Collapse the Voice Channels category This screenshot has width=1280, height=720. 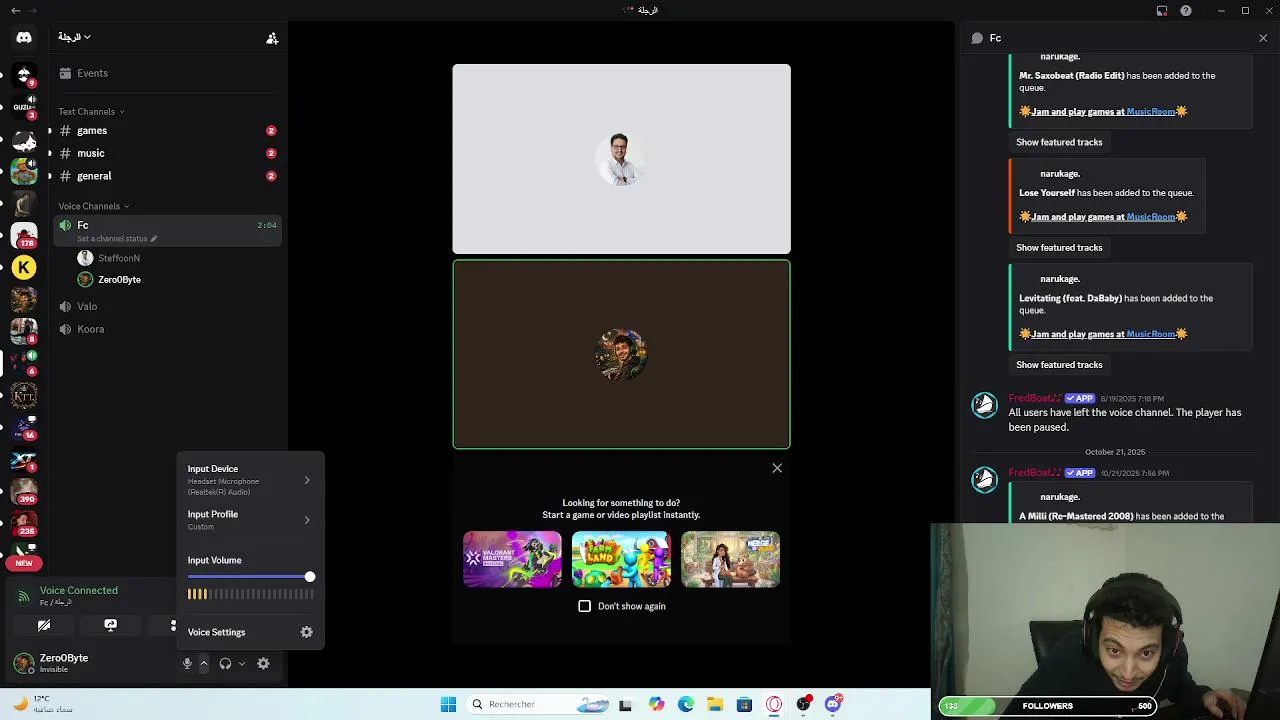pyautogui.click(x=93, y=206)
